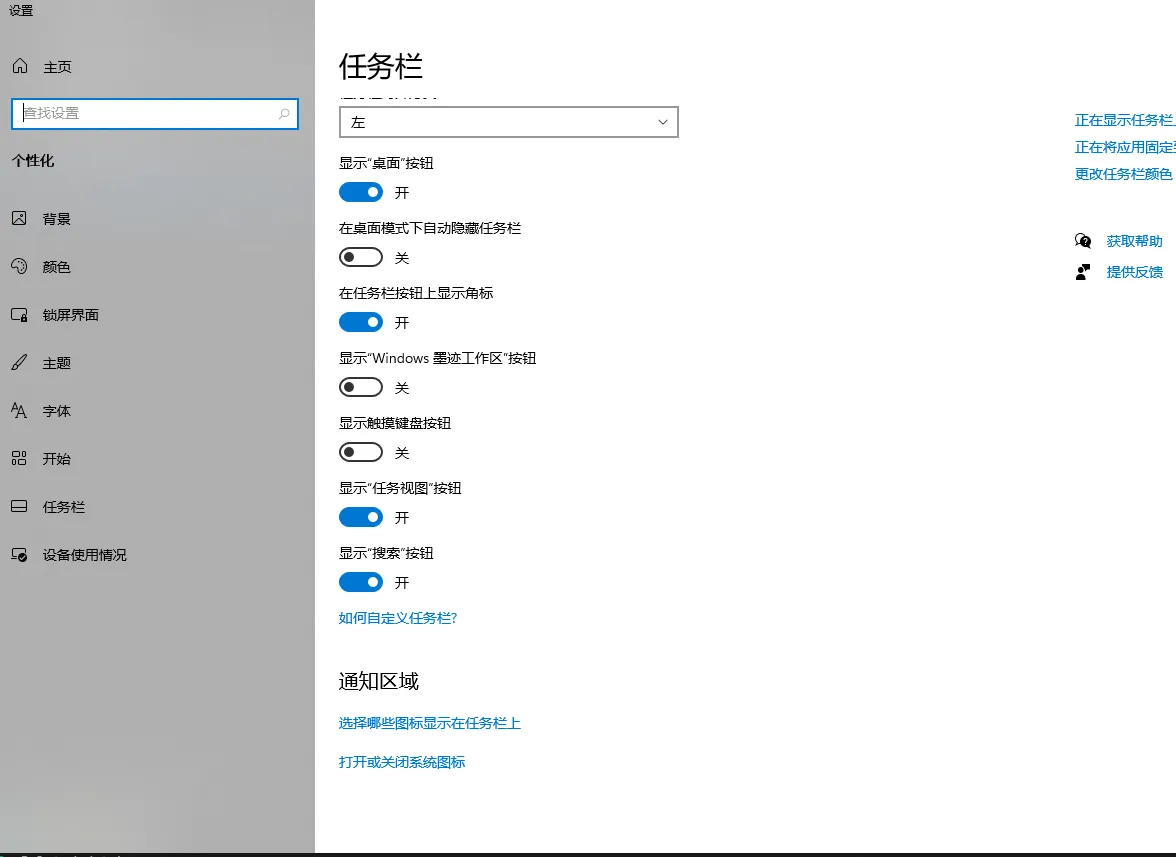Click the 获取帮助 headset icon
The image size is (1176, 857).
tap(1083, 240)
